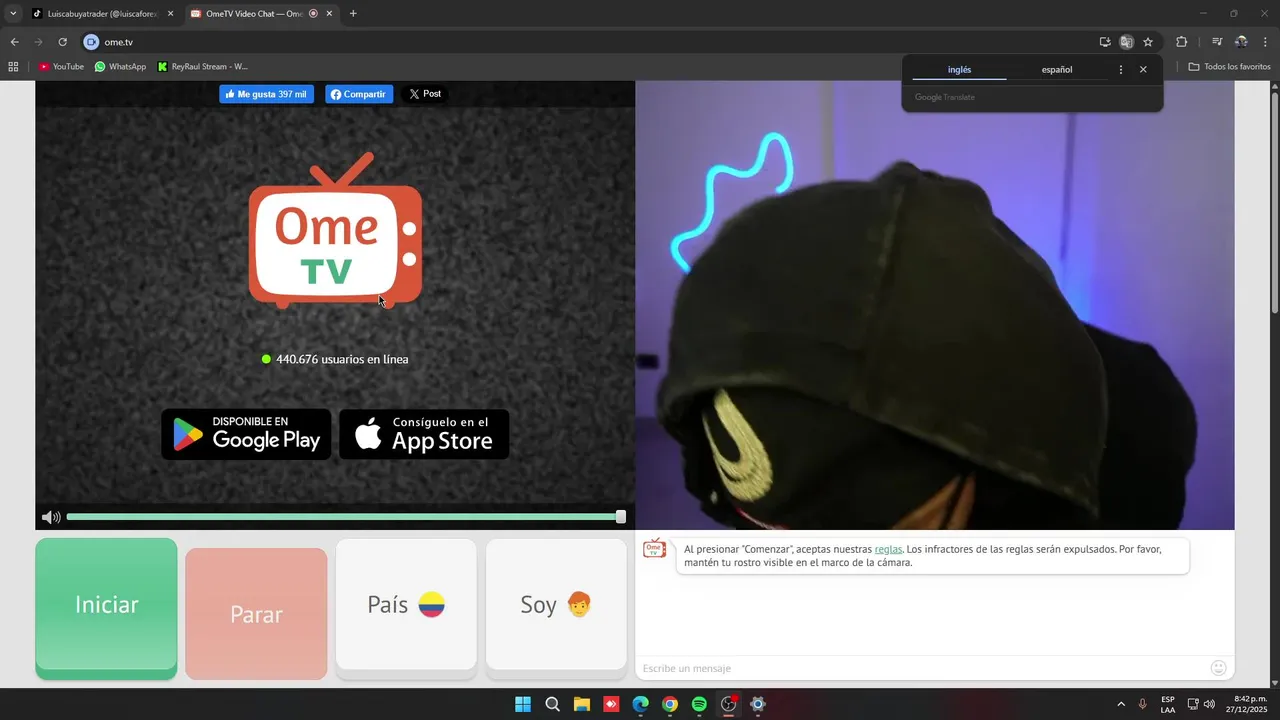Close the Google Translate popup

pos(1143,70)
